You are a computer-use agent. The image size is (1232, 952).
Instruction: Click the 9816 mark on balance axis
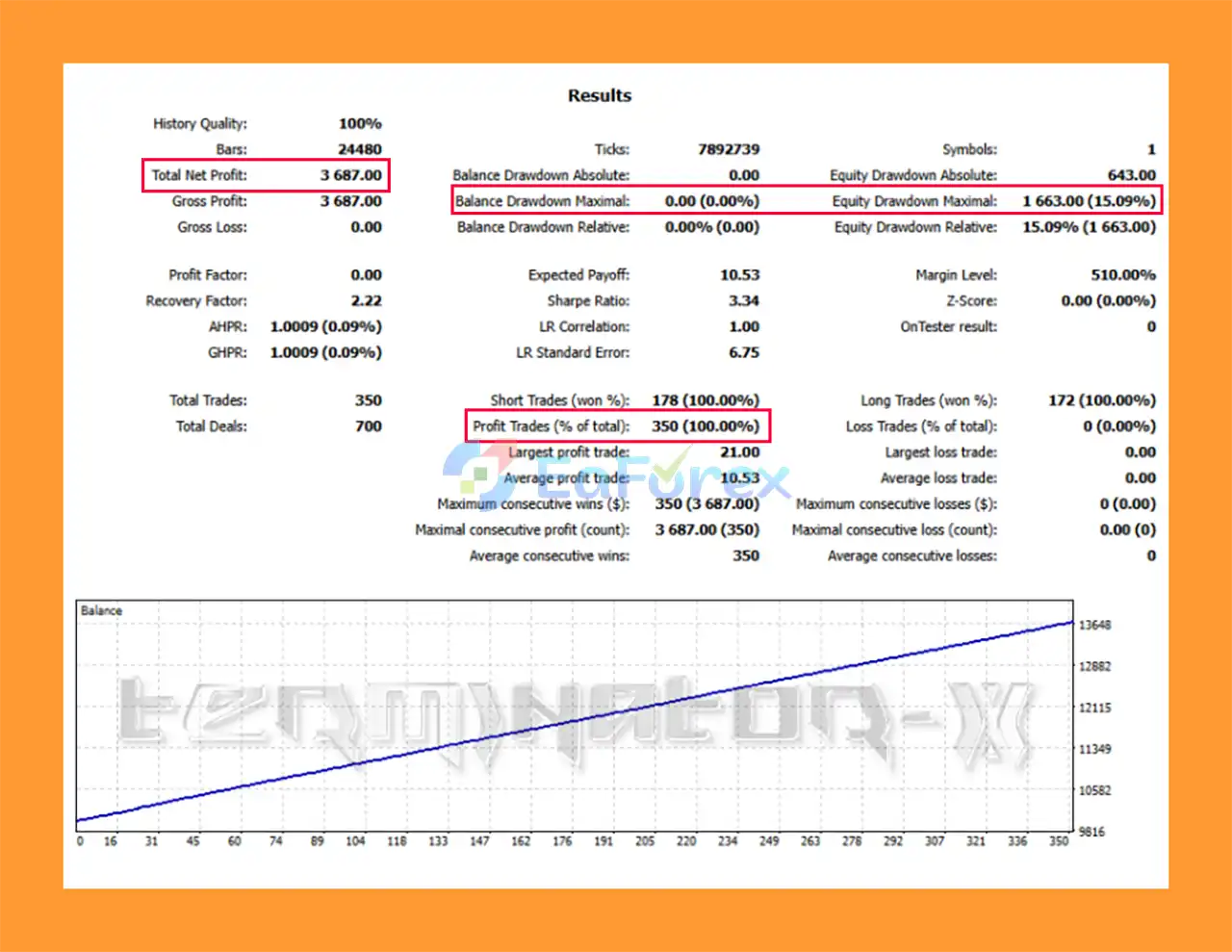pyautogui.click(x=1091, y=832)
